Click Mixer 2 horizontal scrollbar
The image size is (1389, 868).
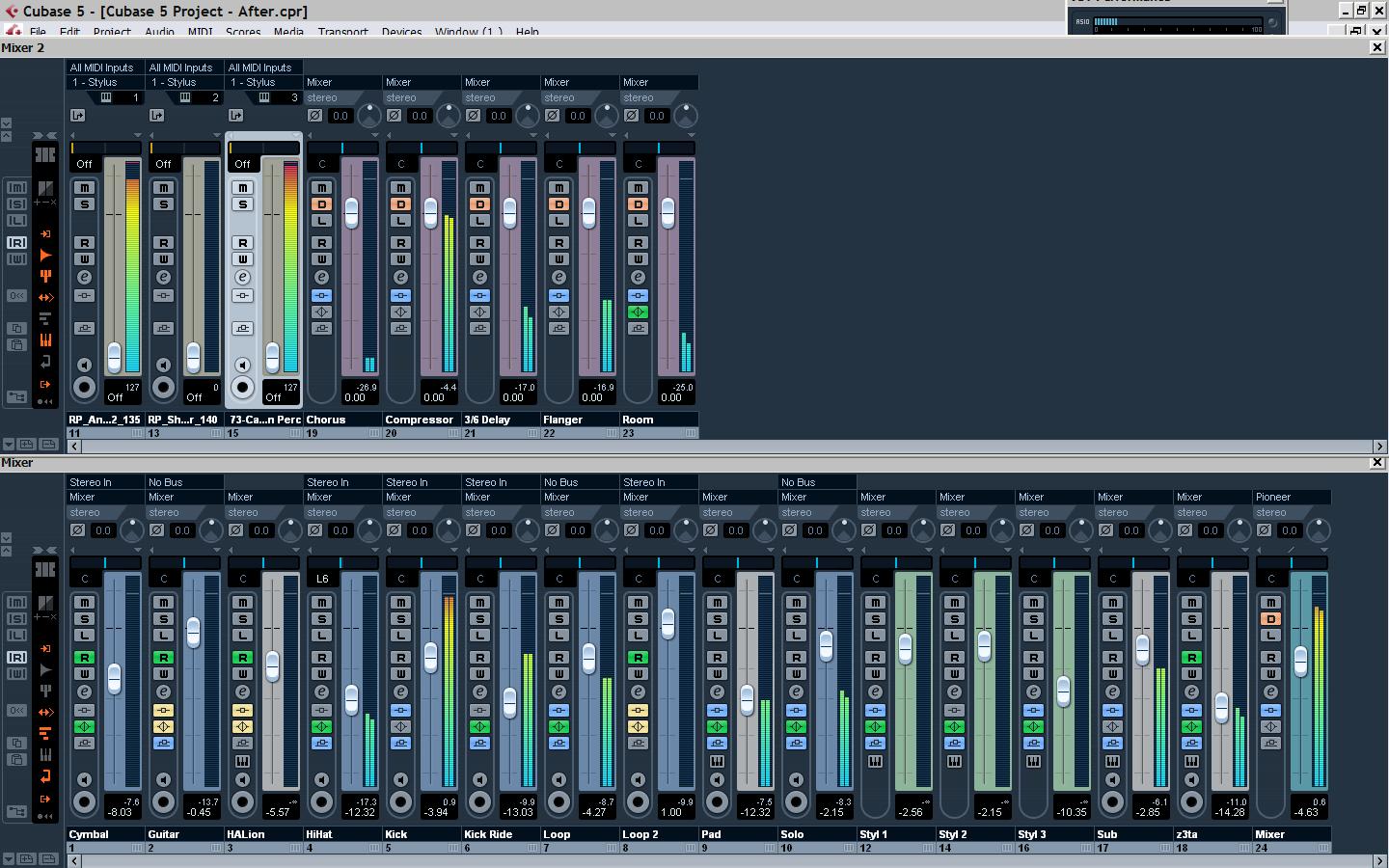(727, 447)
